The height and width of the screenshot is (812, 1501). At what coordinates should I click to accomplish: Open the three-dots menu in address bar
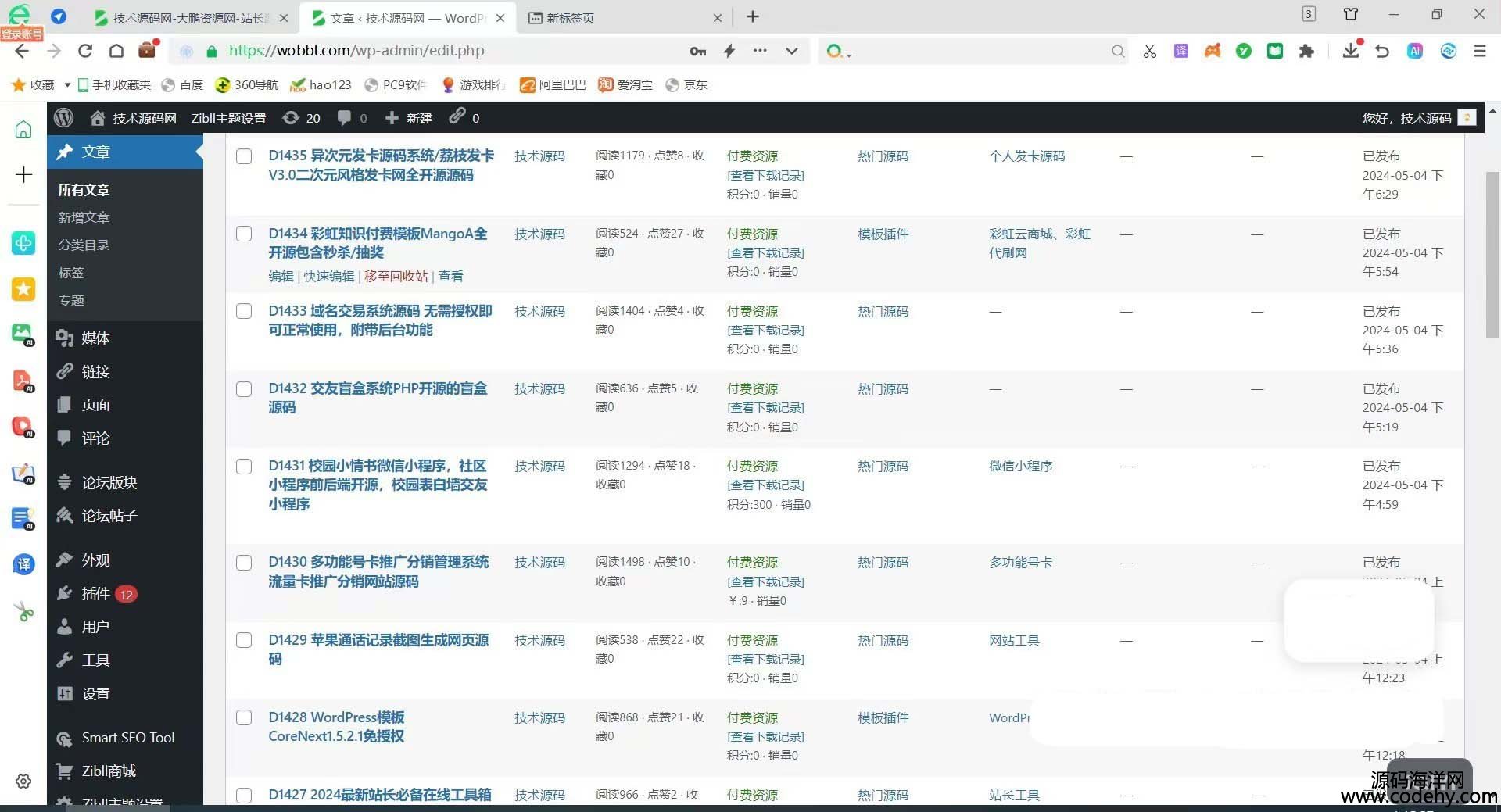coord(760,51)
